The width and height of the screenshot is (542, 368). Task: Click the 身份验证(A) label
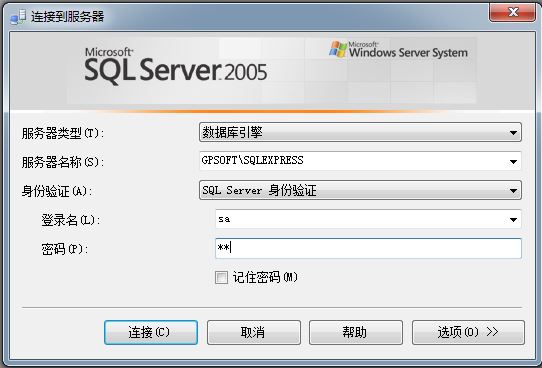[57, 191]
